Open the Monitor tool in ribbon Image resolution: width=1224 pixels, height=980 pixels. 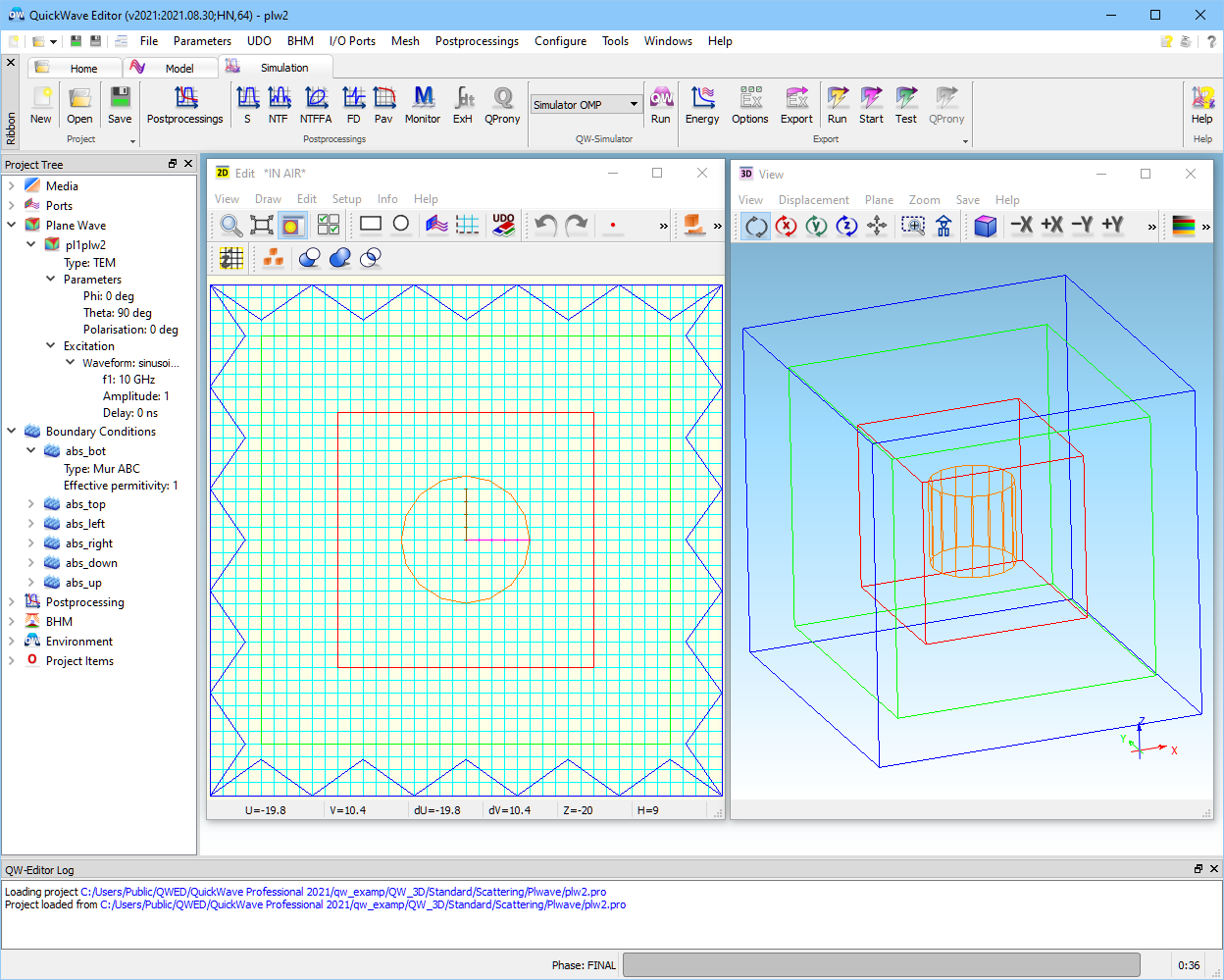coord(423,105)
